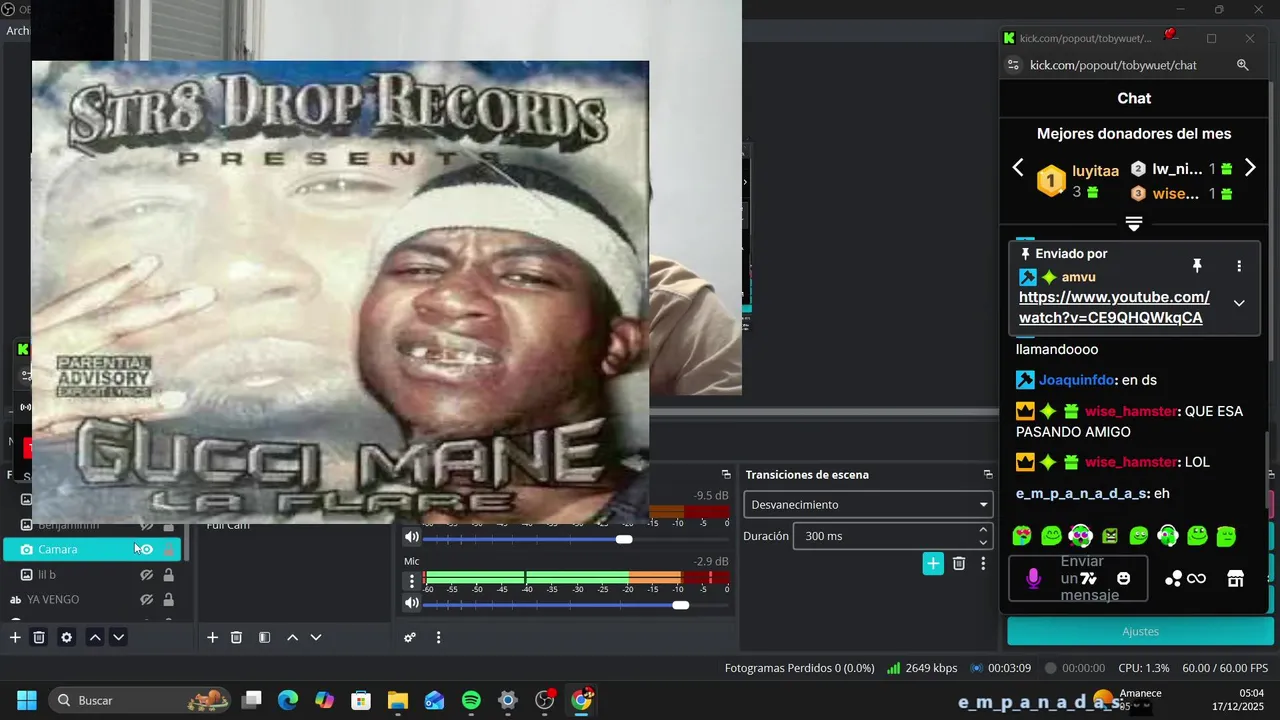Screen dimensions: 1280x720
Task: Open Spotify from the taskbar
Action: pyautogui.click(x=471, y=700)
